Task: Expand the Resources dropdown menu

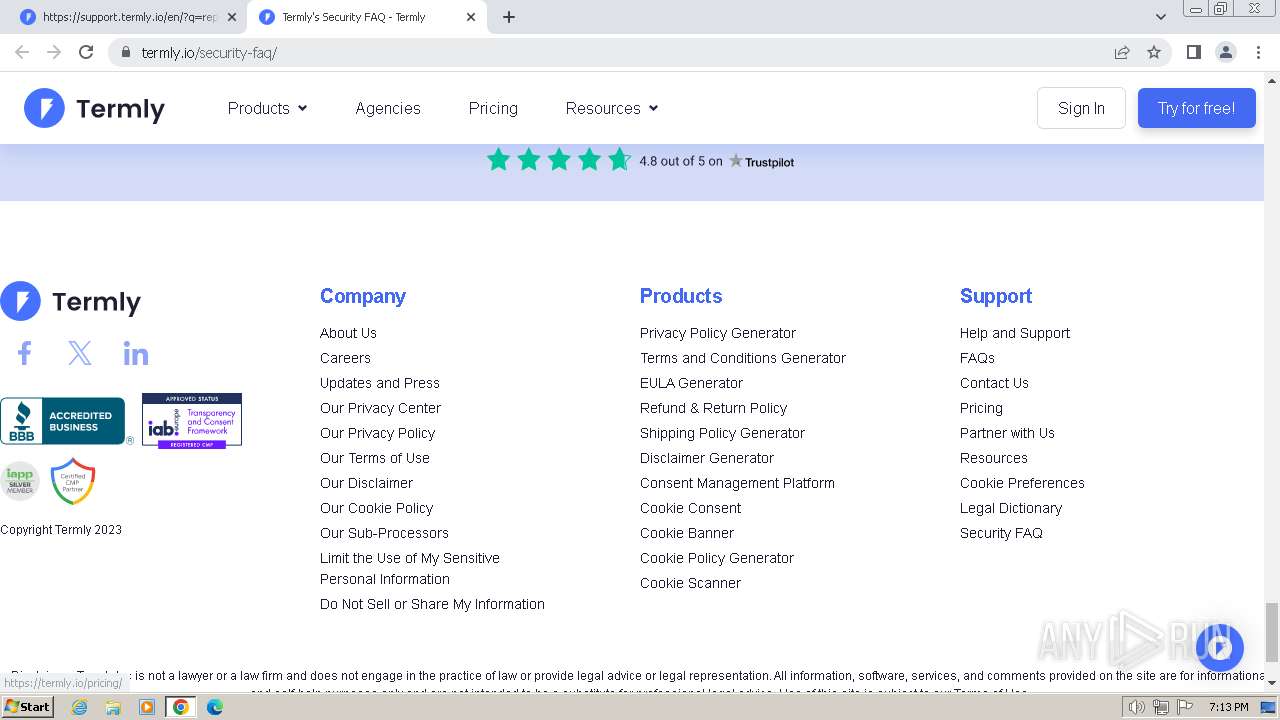Action: point(612,108)
